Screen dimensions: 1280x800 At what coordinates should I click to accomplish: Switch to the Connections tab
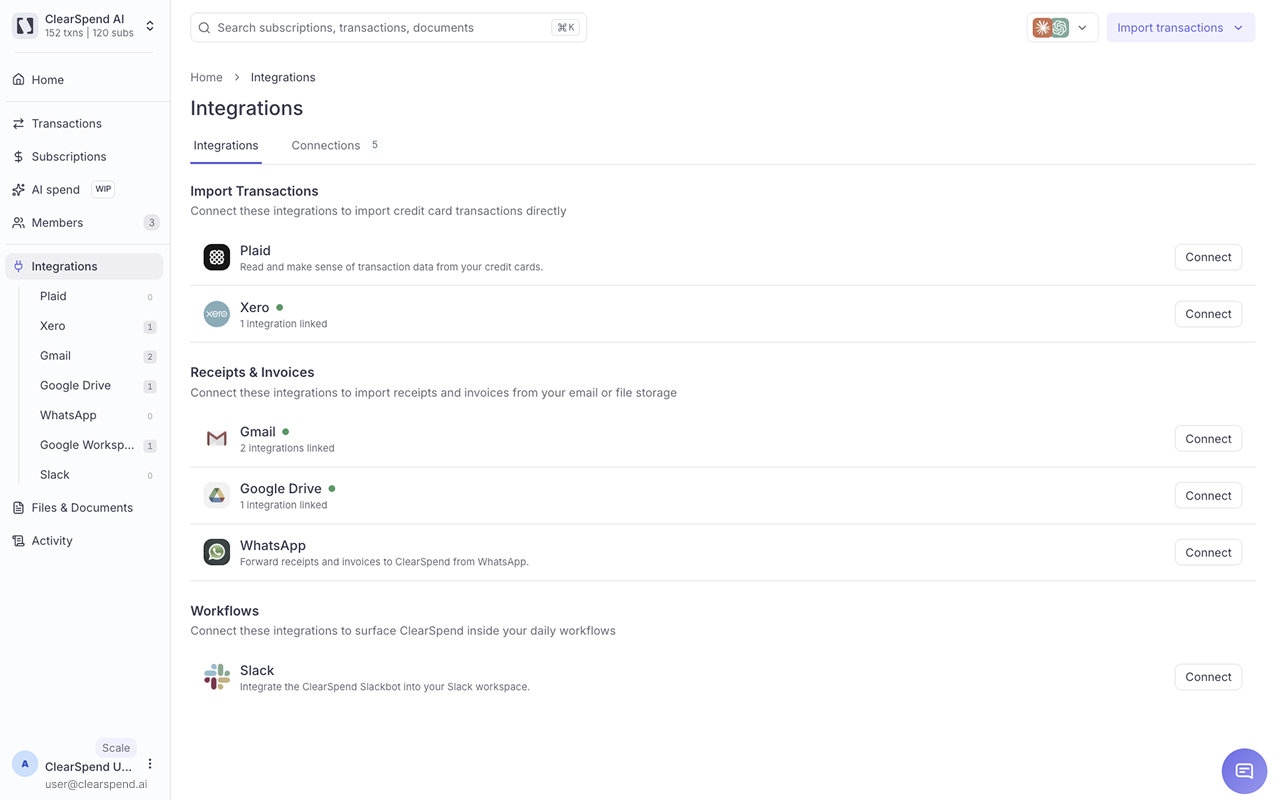point(334,146)
